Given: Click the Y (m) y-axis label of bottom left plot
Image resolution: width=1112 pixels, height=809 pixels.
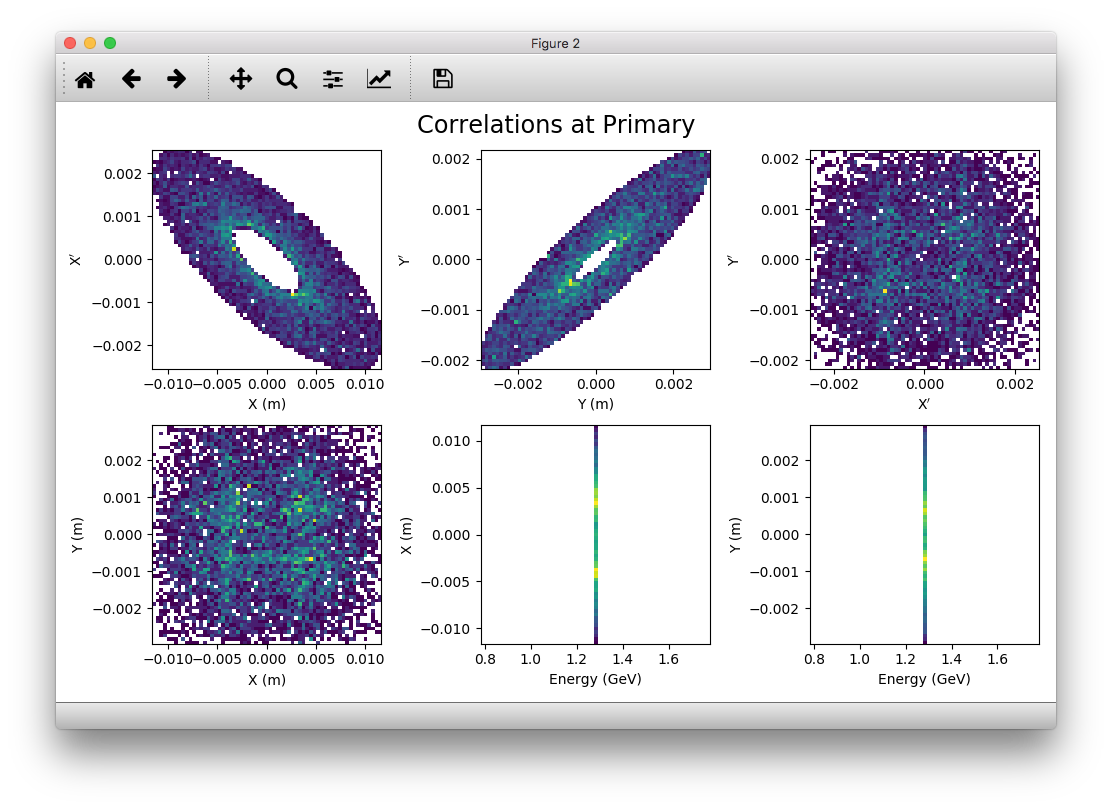Looking at the screenshot, I should [x=77, y=535].
